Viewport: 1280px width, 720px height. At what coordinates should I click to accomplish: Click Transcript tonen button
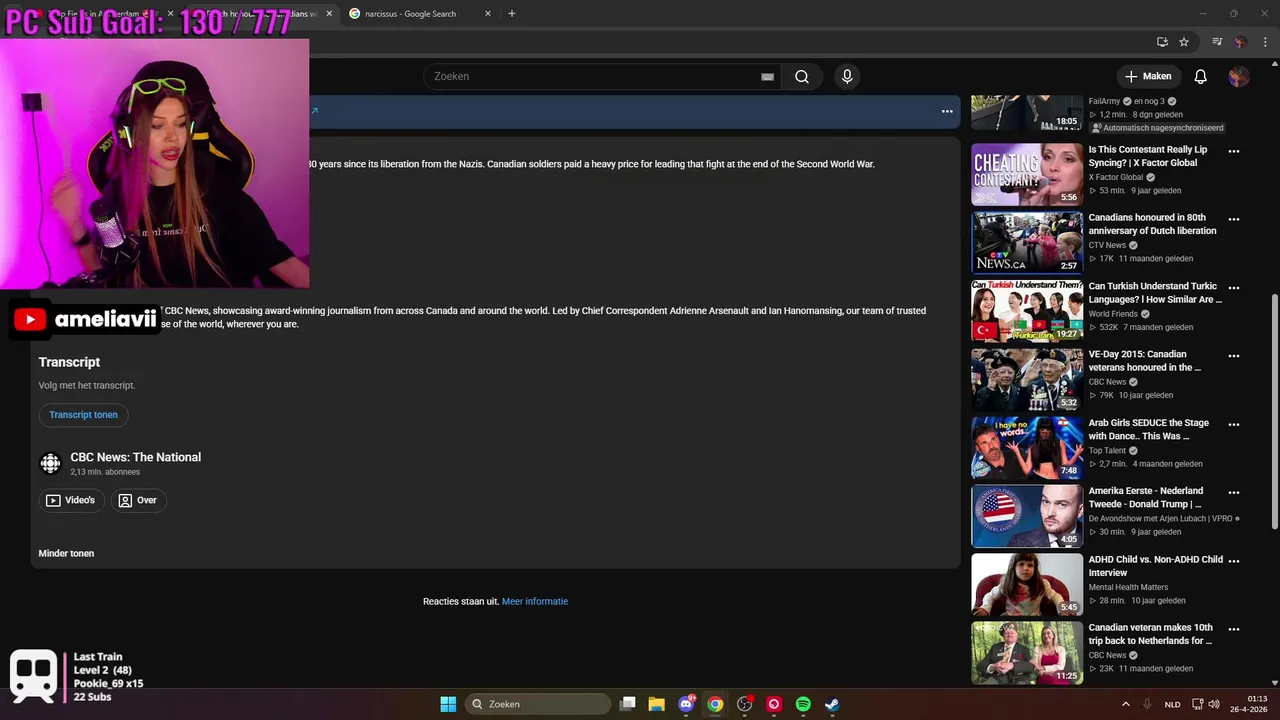[83, 415]
